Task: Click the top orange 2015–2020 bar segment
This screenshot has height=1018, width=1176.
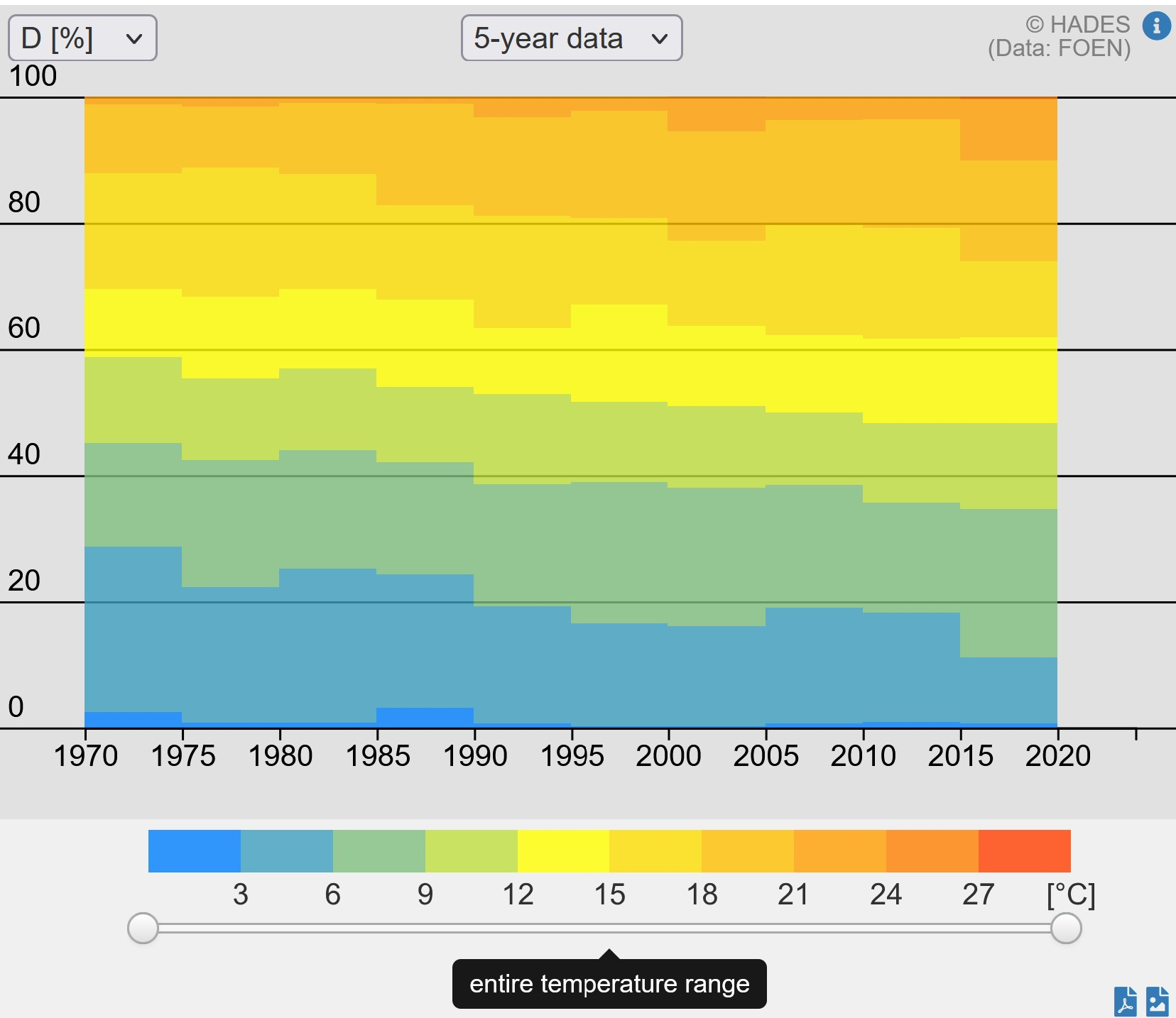Action: pyautogui.click(x=1008, y=129)
